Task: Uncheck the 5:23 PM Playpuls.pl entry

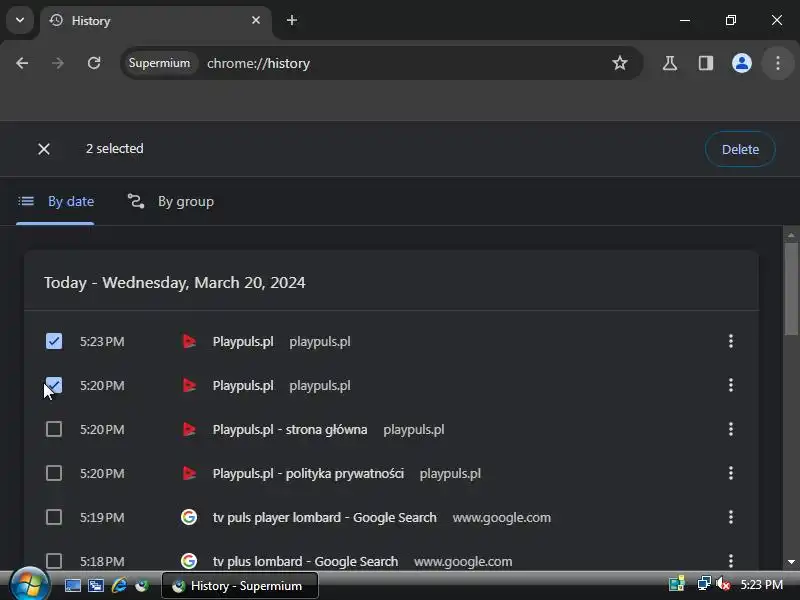Action: (x=54, y=341)
